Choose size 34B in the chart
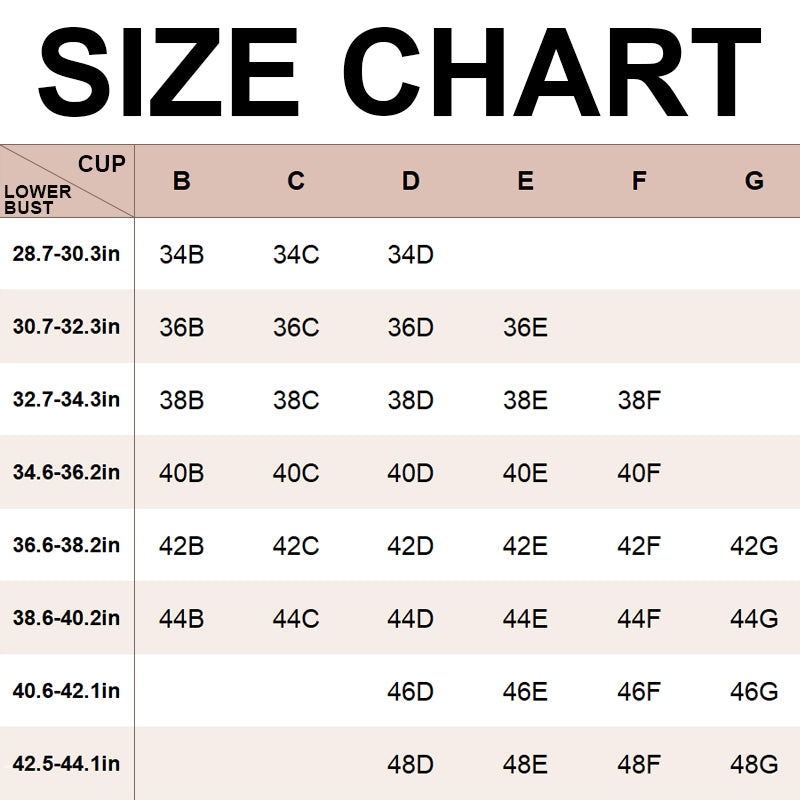 click(182, 254)
